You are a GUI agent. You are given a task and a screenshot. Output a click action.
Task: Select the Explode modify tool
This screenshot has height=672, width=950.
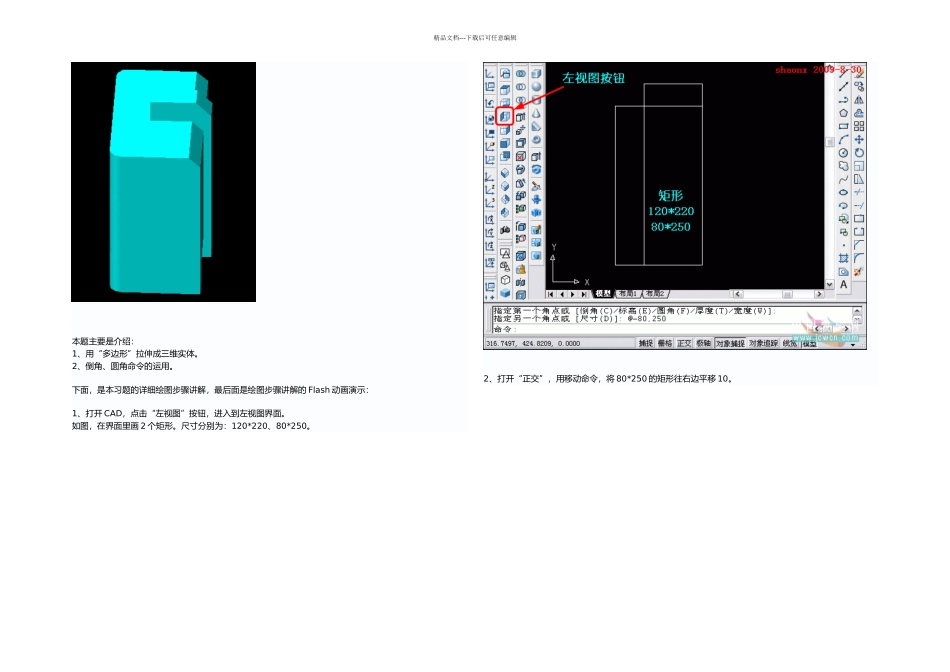(x=859, y=271)
